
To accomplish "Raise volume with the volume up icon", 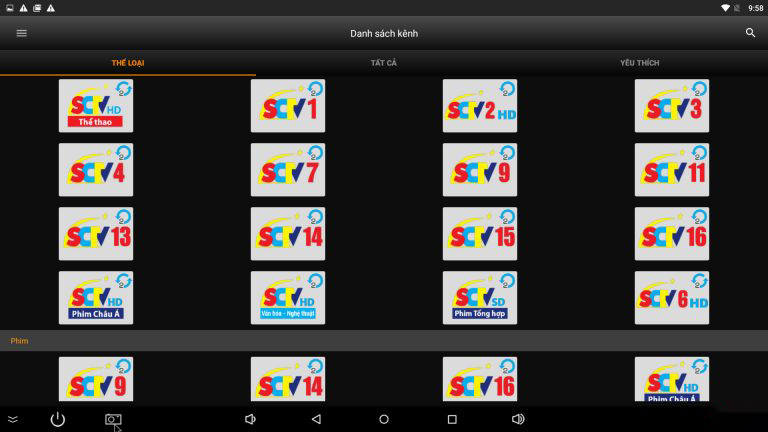I will pos(518,419).
